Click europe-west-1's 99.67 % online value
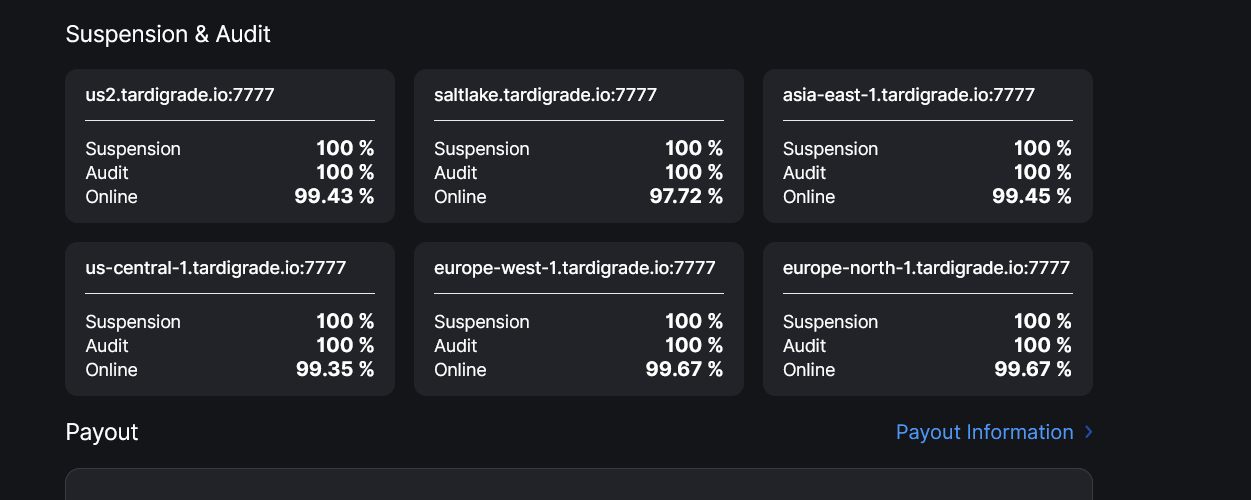 [x=684, y=370]
